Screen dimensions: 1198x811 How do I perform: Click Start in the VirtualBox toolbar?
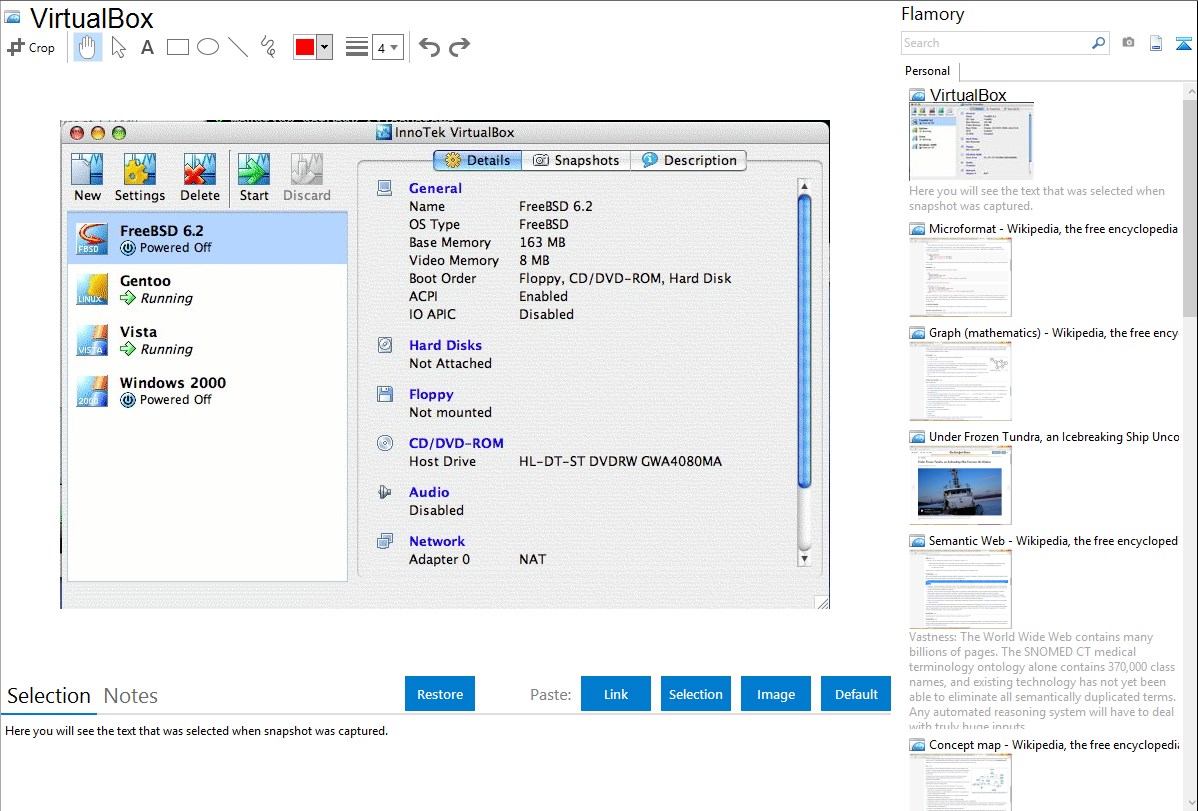tap(254, 177)
